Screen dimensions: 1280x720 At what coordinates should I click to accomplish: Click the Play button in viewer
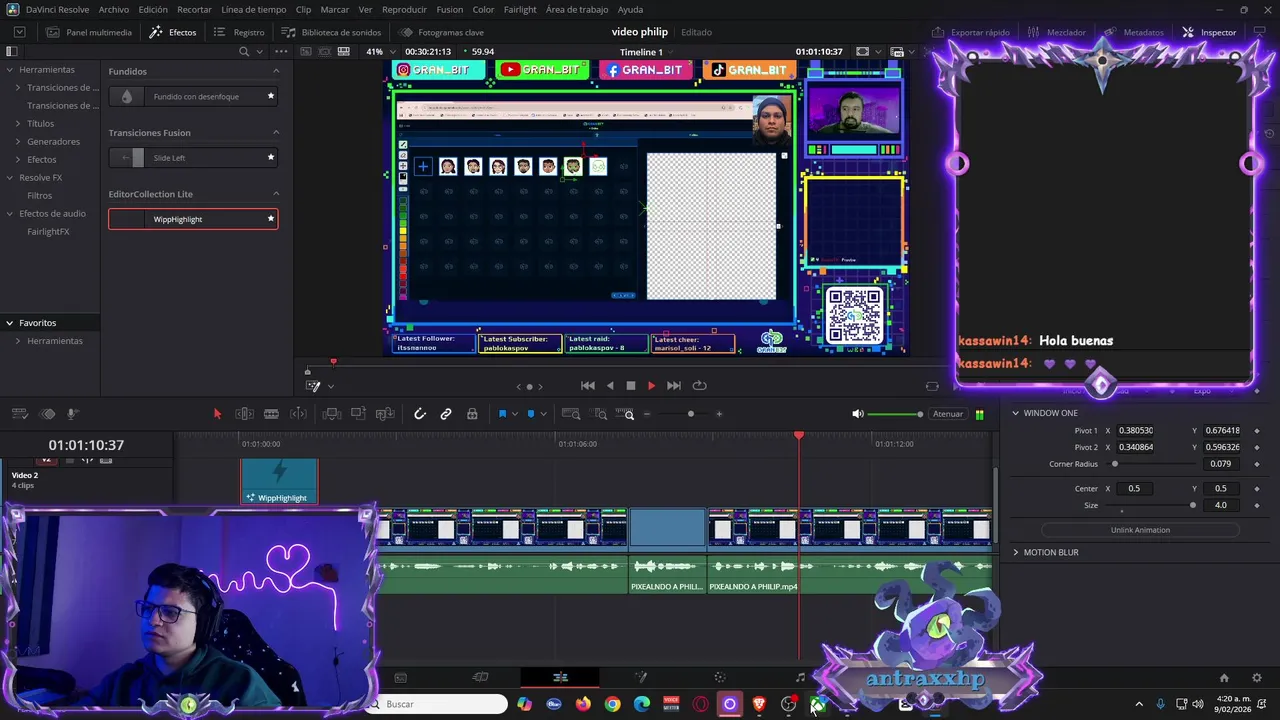651,385
